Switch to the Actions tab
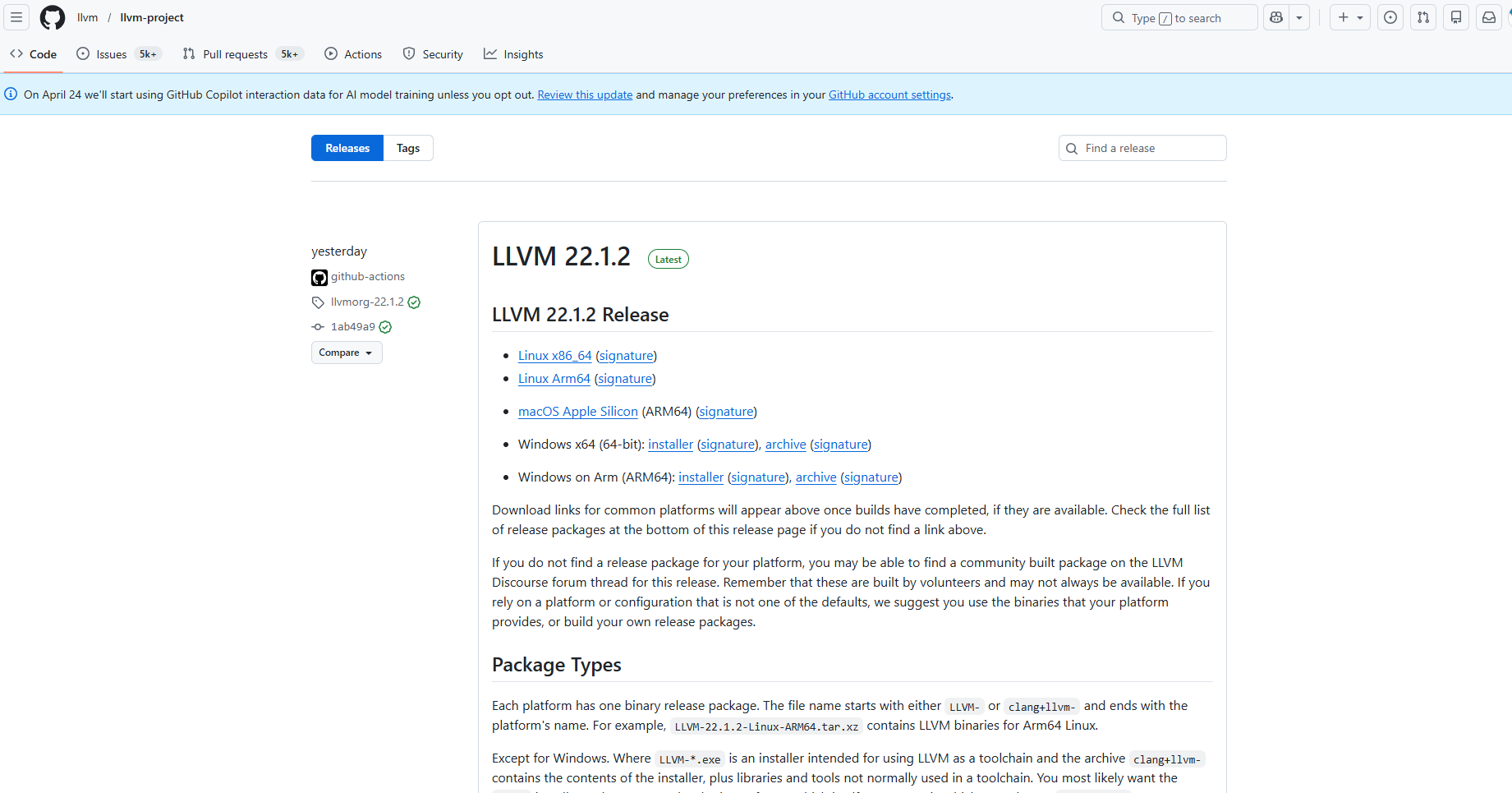The image size is (1512, 793). point(353,54)
